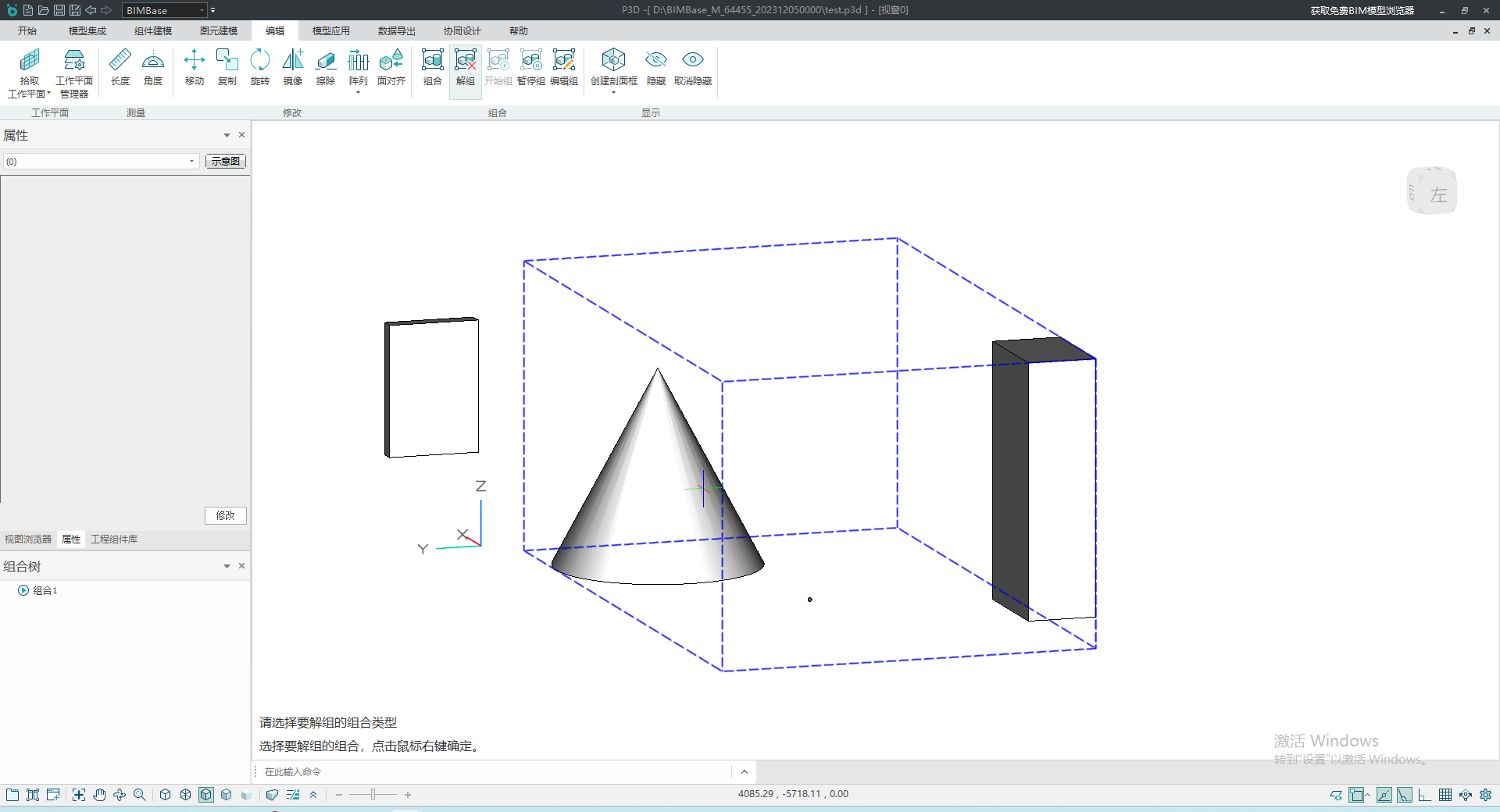Open the property selector combo box
The height and width of the screenshot is (812, 1500).
[100, 162]
